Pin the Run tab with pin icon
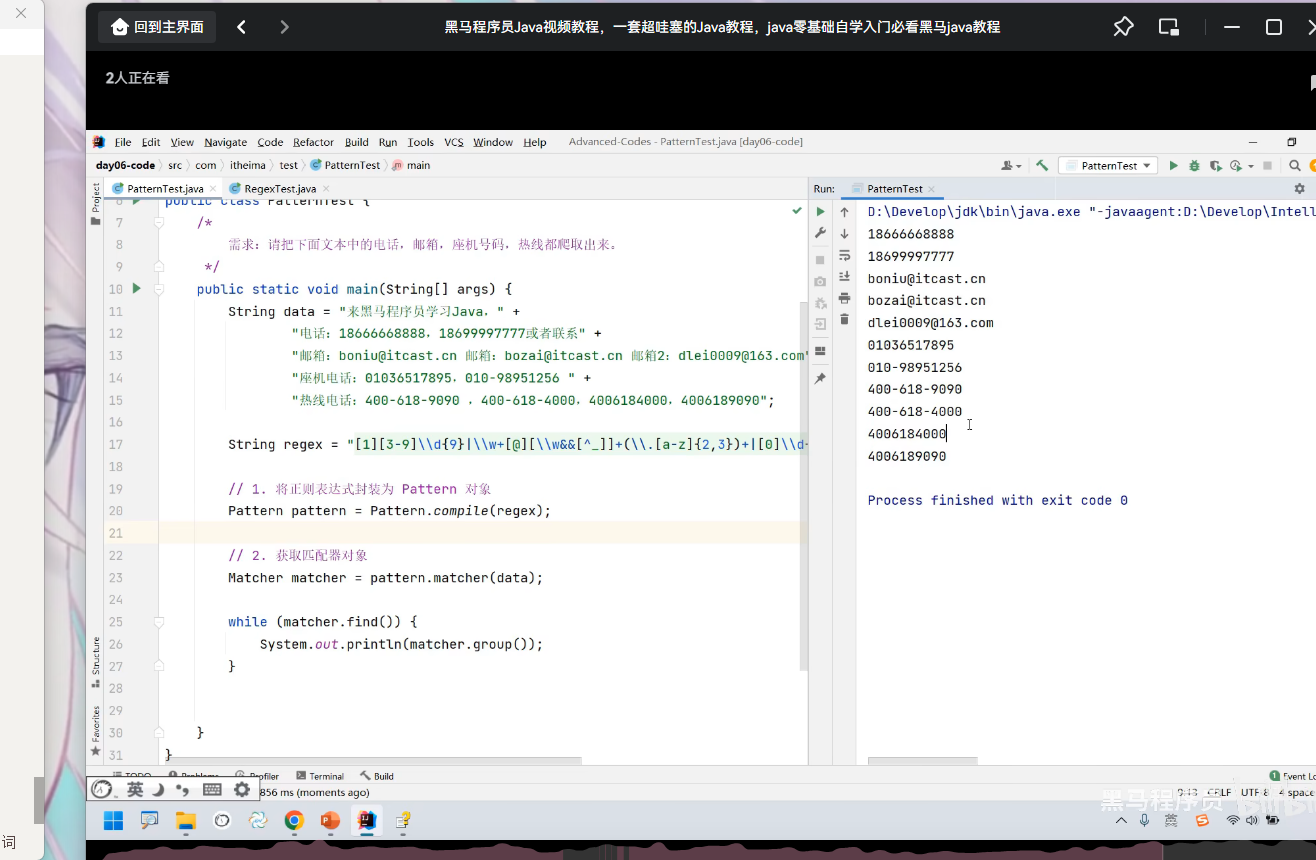Viewport: 1316px width, 860px height. (x=820, y=379)
